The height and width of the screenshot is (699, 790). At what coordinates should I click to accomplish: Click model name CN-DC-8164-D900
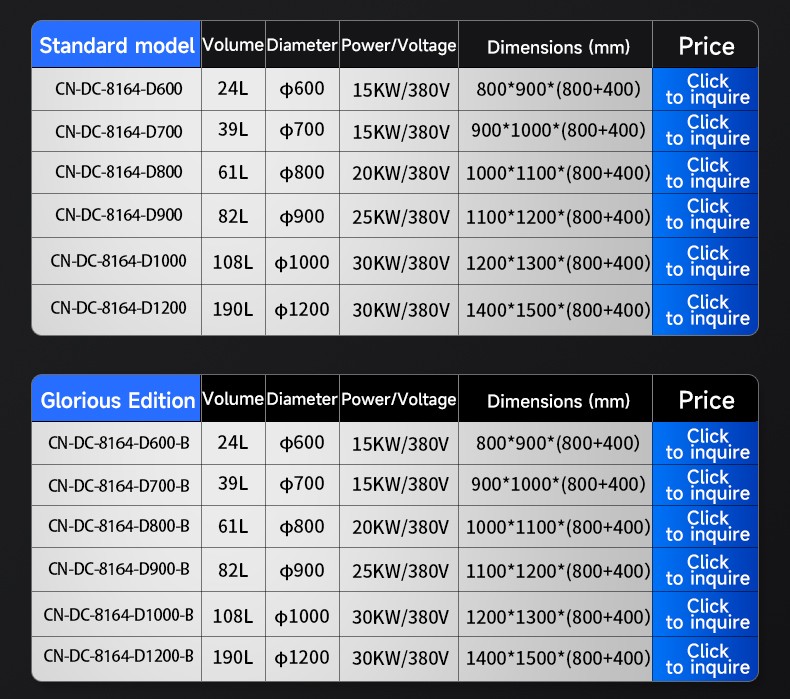pyautogui.click(x=118, y=215)
